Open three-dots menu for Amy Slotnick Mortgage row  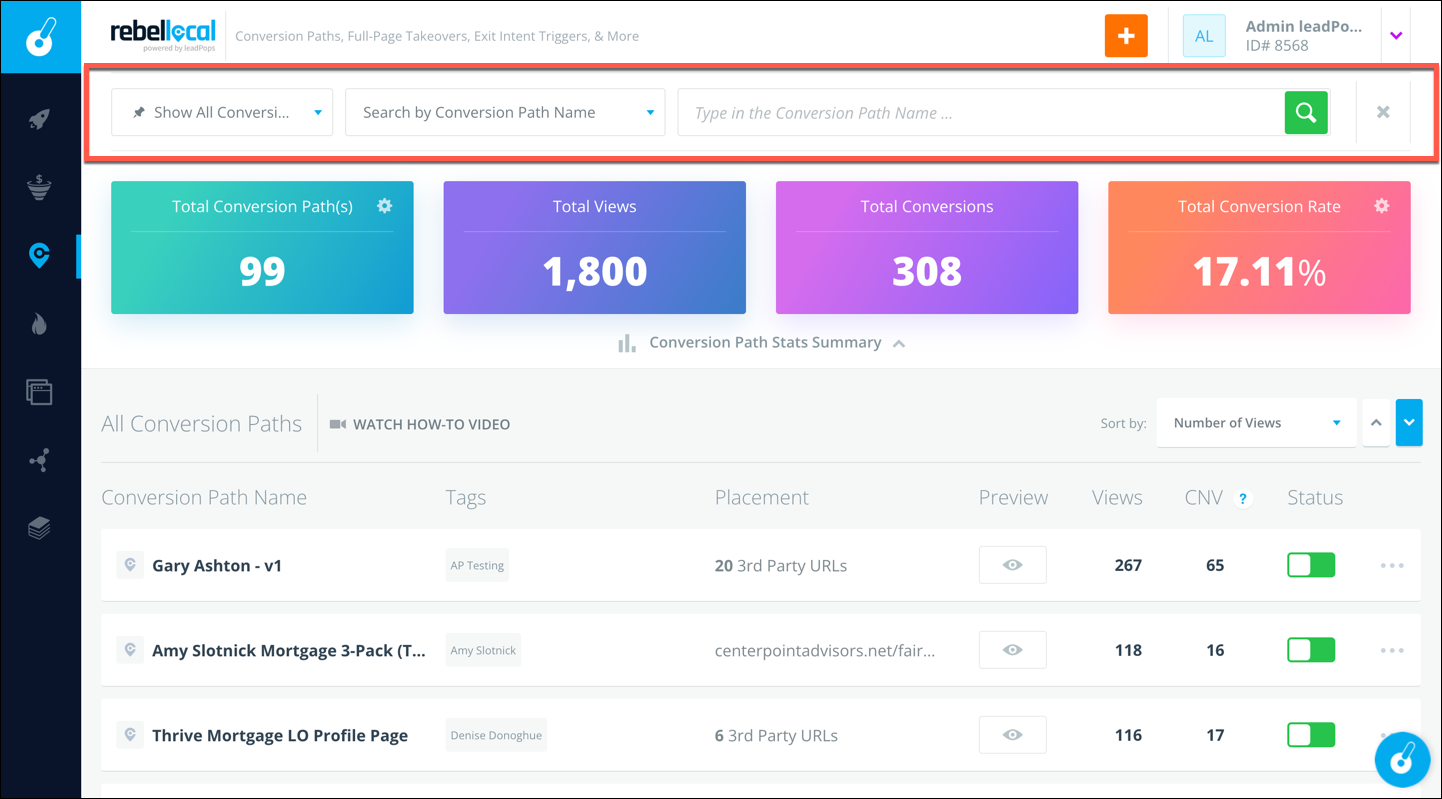pos(1392,650)
